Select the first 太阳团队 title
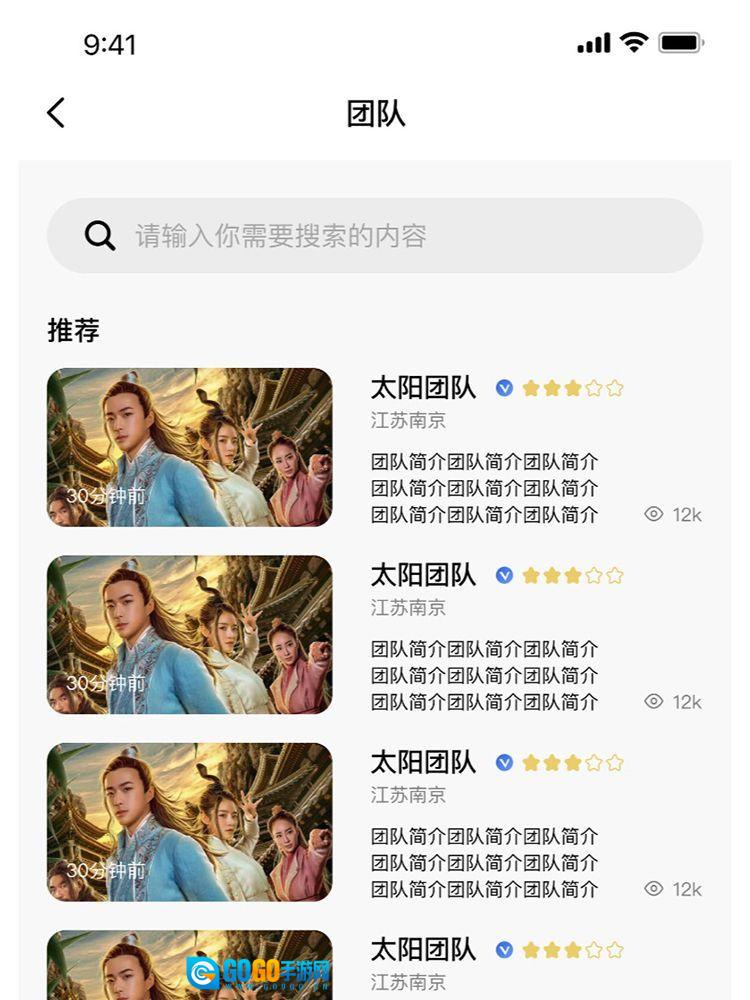750x1000 pixels. click(x=423, y=388)
